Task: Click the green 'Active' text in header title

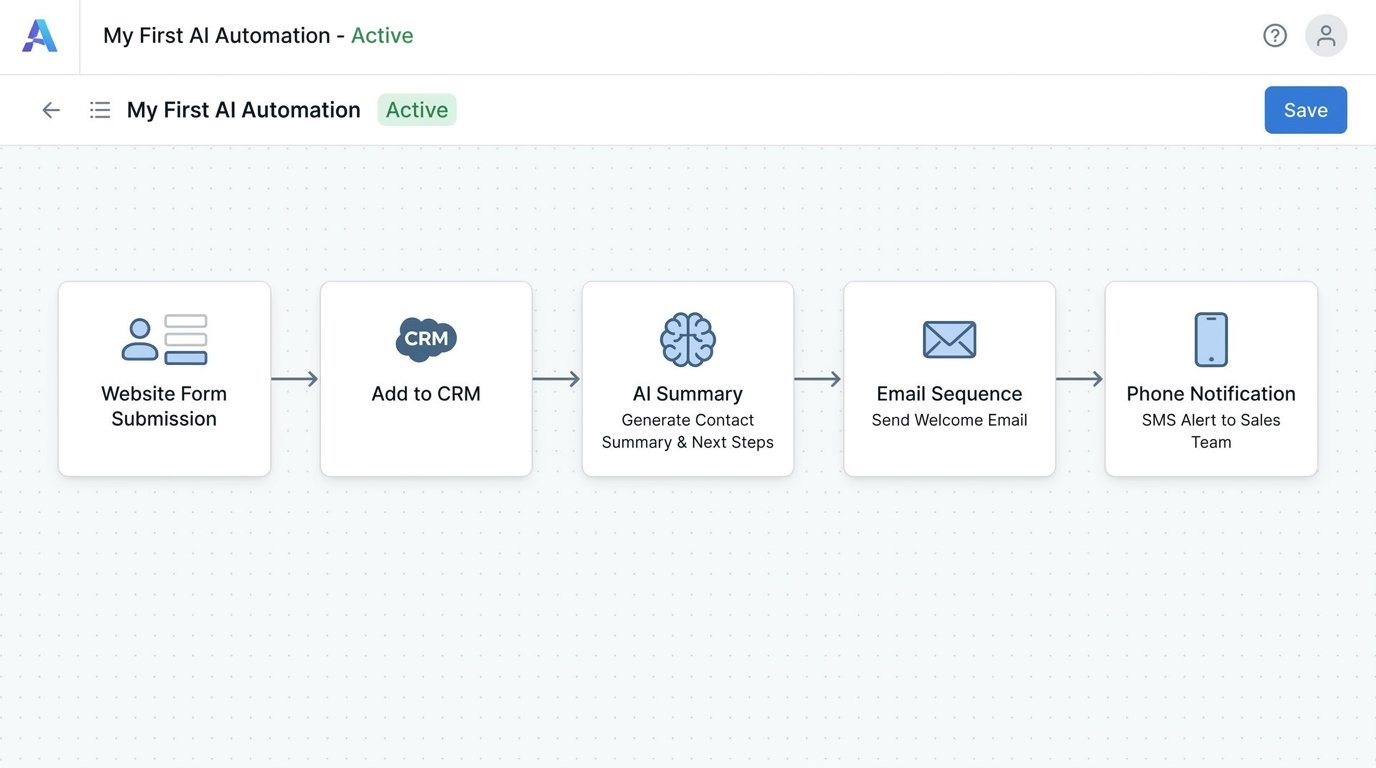Action: click(x=382, y=36)
